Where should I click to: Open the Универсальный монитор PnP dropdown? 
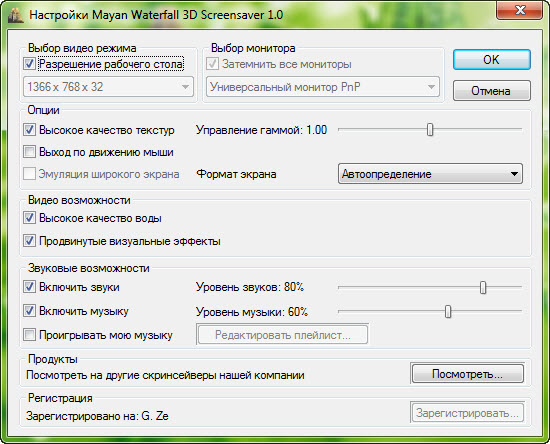pos(323,87)
